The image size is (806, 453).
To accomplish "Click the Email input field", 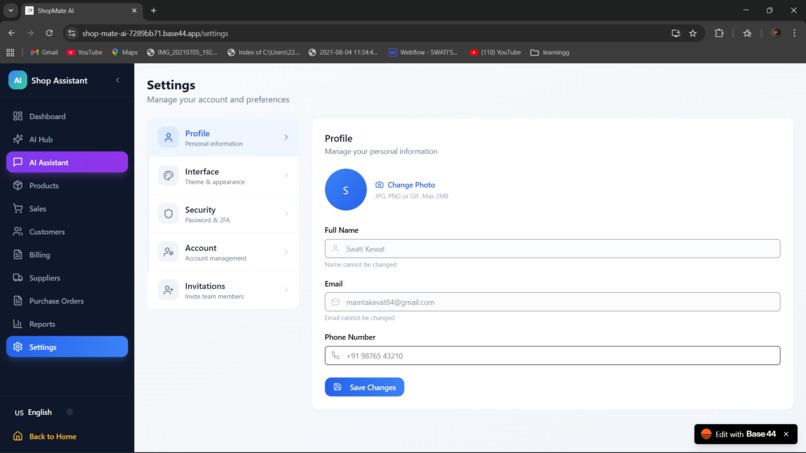I will click(552, 302).
